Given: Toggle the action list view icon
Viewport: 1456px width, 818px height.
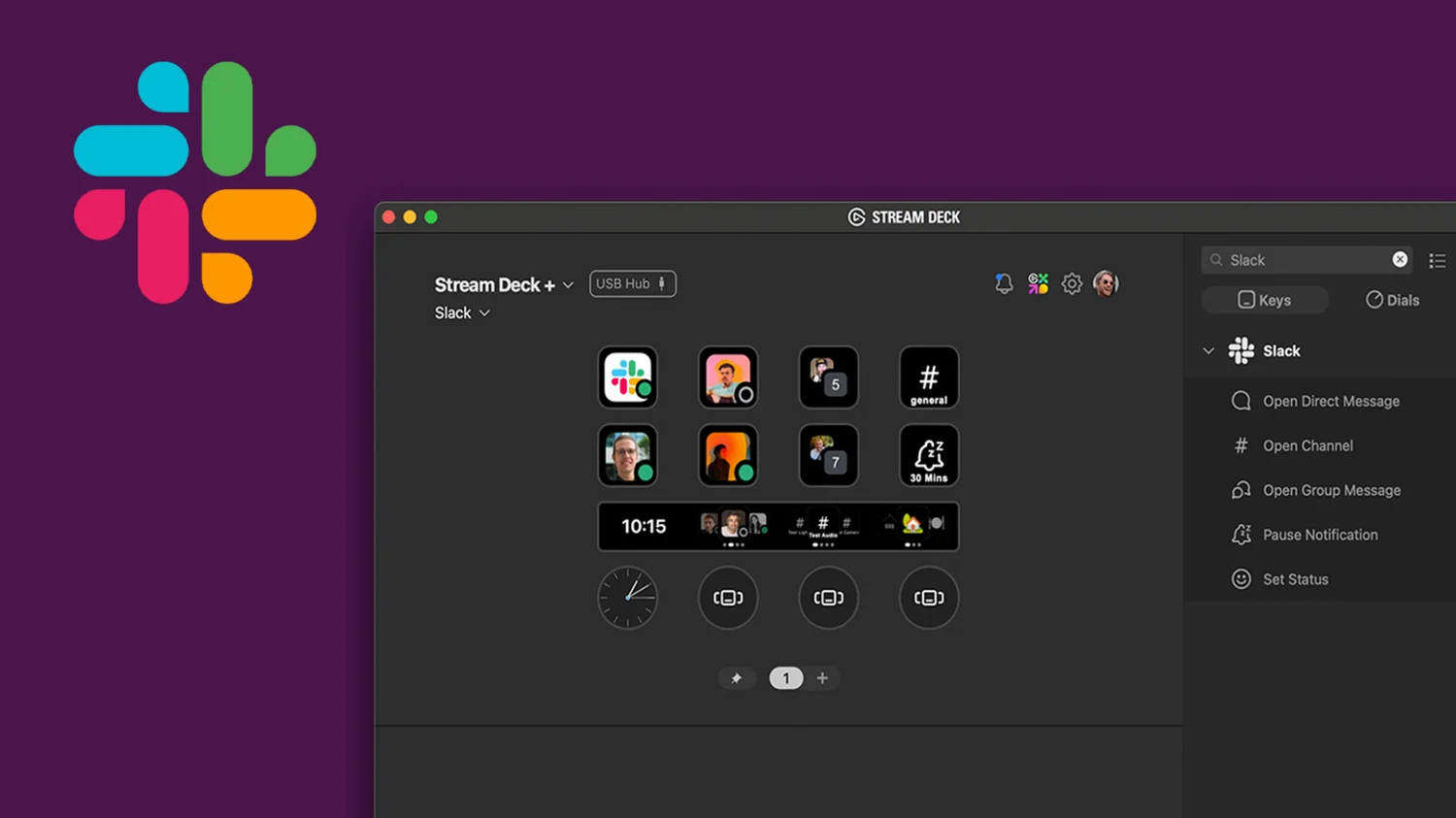Looking at the screenshot, I should click(1438, 260).
